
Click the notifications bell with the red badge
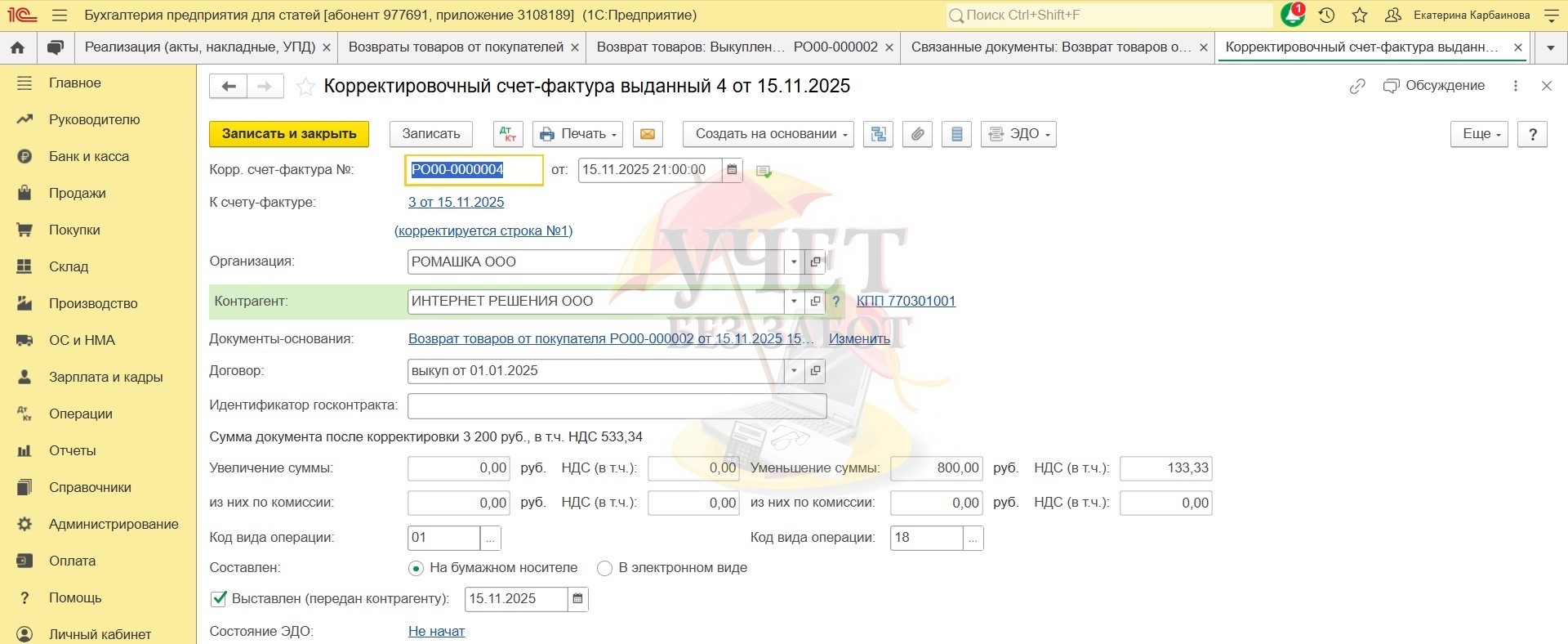[x=1292, y=15]
